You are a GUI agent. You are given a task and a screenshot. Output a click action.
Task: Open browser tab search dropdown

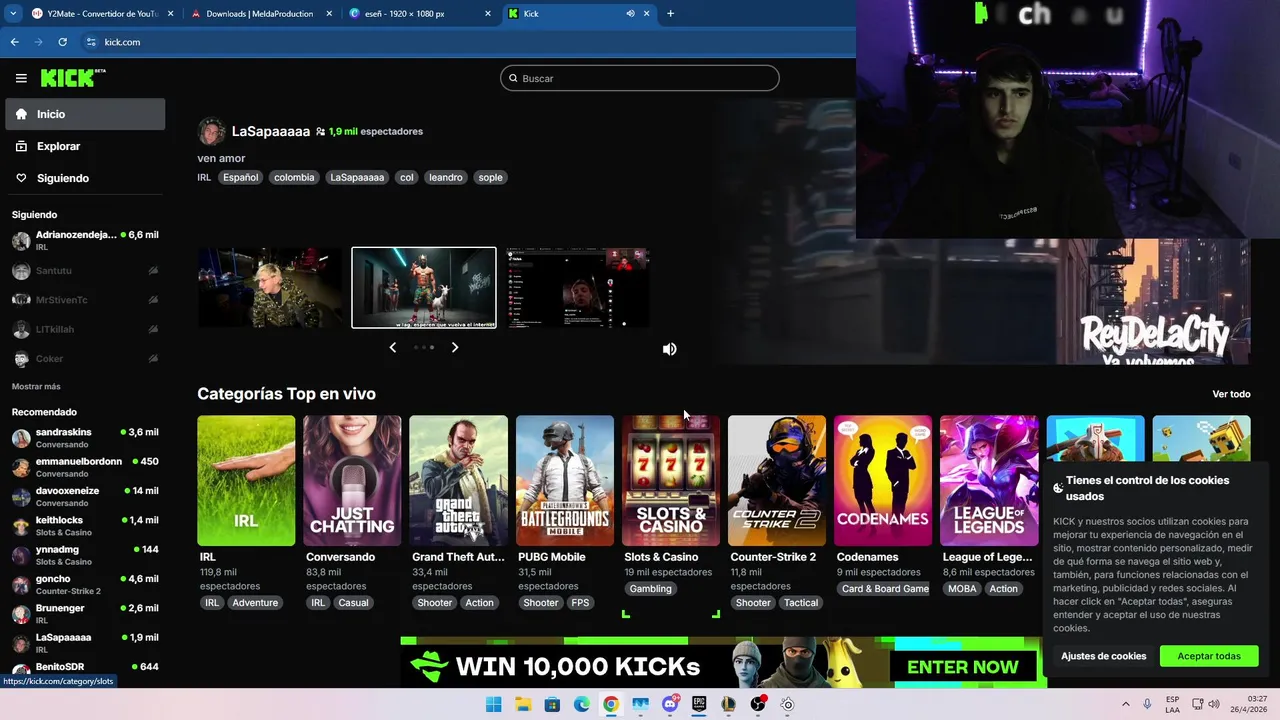pyautogui.click(x=12, y=14)
